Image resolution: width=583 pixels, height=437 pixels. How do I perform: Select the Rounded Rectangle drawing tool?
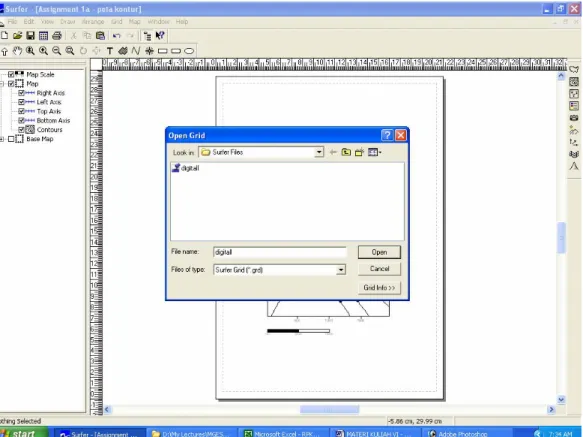[176, 51]
